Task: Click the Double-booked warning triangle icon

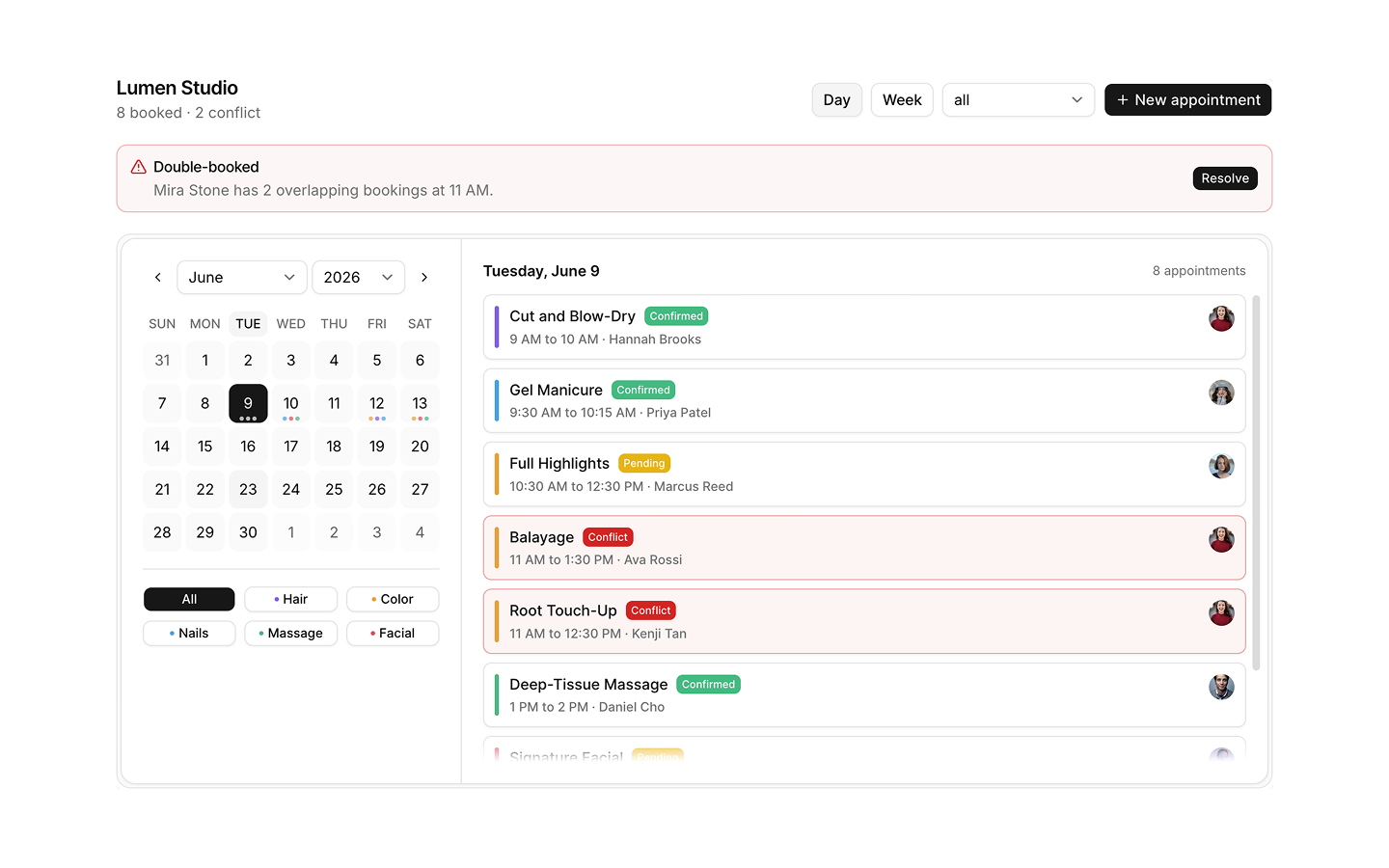Action: coord(139,167)
